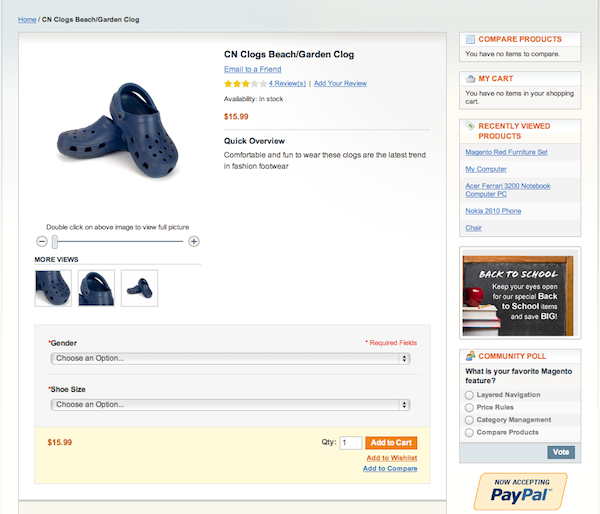Click the Recently Viewed tag icon
The width and height of the screenshot is (600, 514).
pyautogui.click(x=470, y=126)
